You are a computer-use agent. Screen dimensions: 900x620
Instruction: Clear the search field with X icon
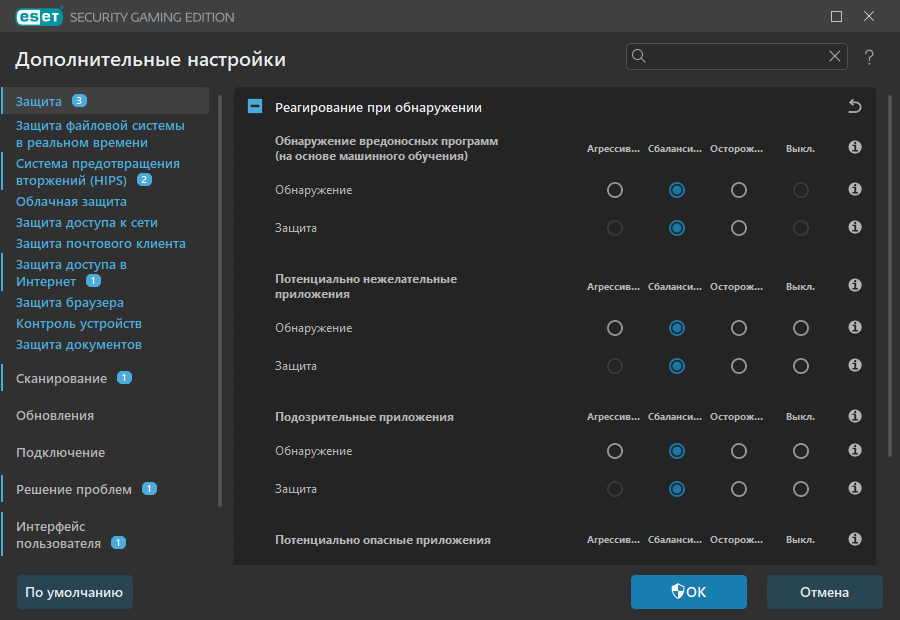[835, 56]
